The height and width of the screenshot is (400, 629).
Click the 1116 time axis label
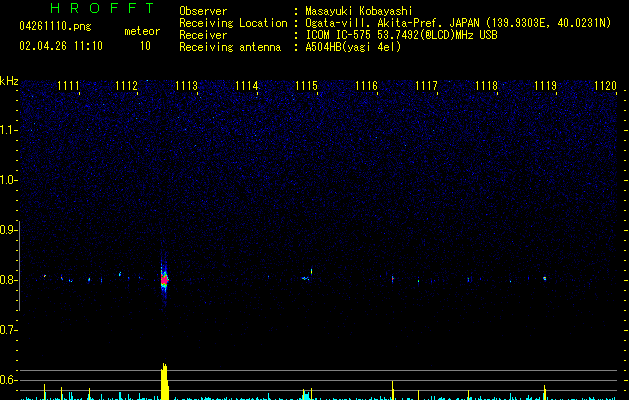point(366,86)
